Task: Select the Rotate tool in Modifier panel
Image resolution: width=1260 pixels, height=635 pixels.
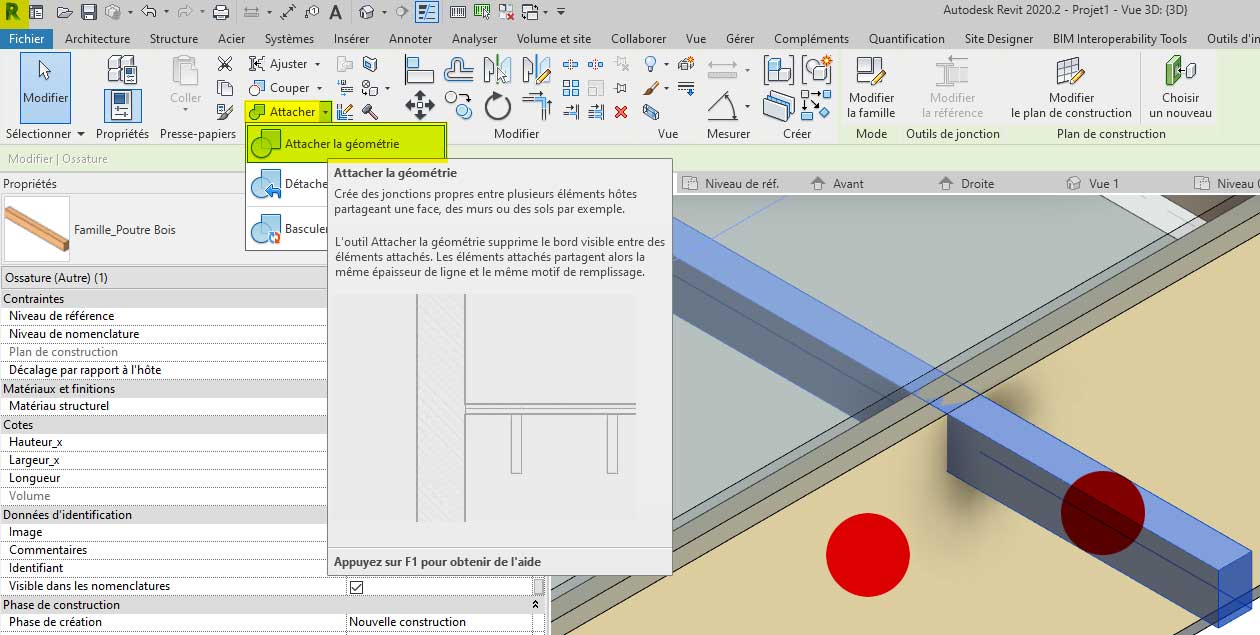Action: pyautogui.click(x=498, y=106)
